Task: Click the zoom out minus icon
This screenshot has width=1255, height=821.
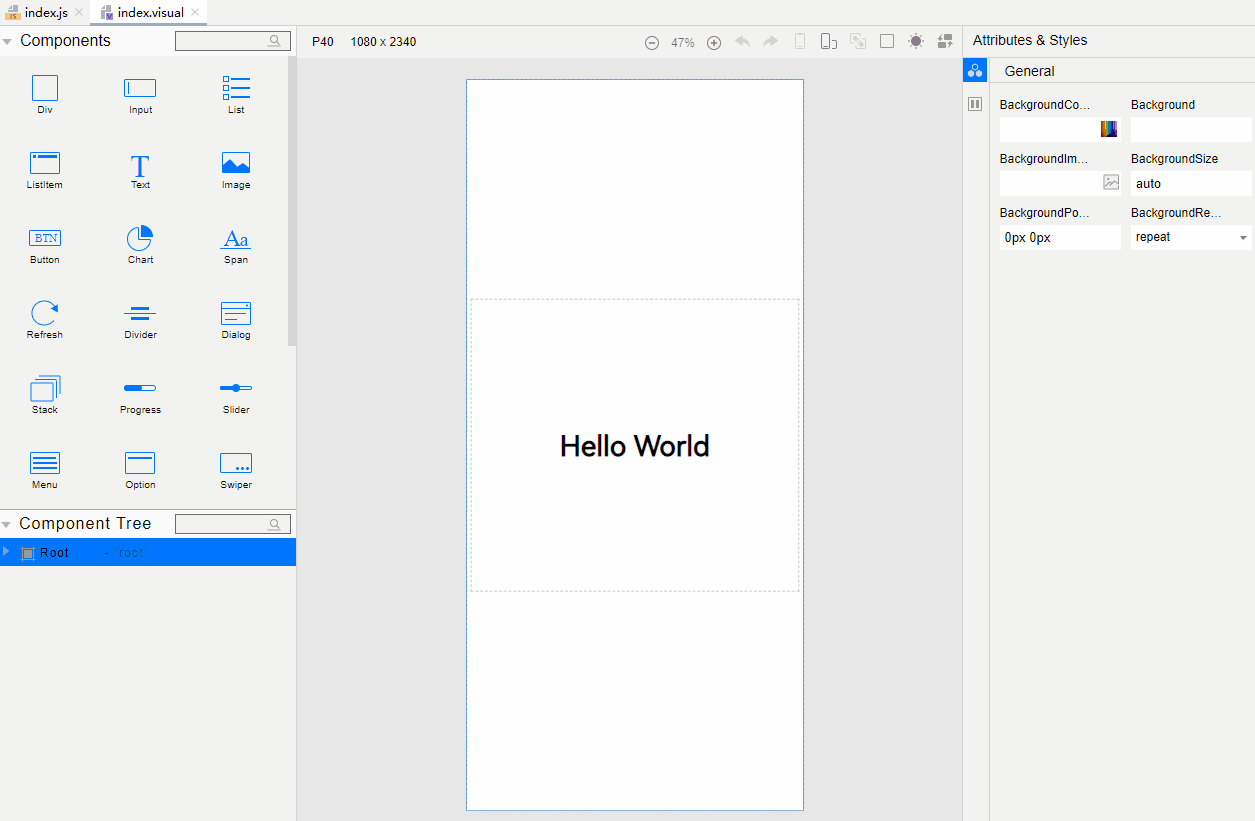Action: pos(652,42)
